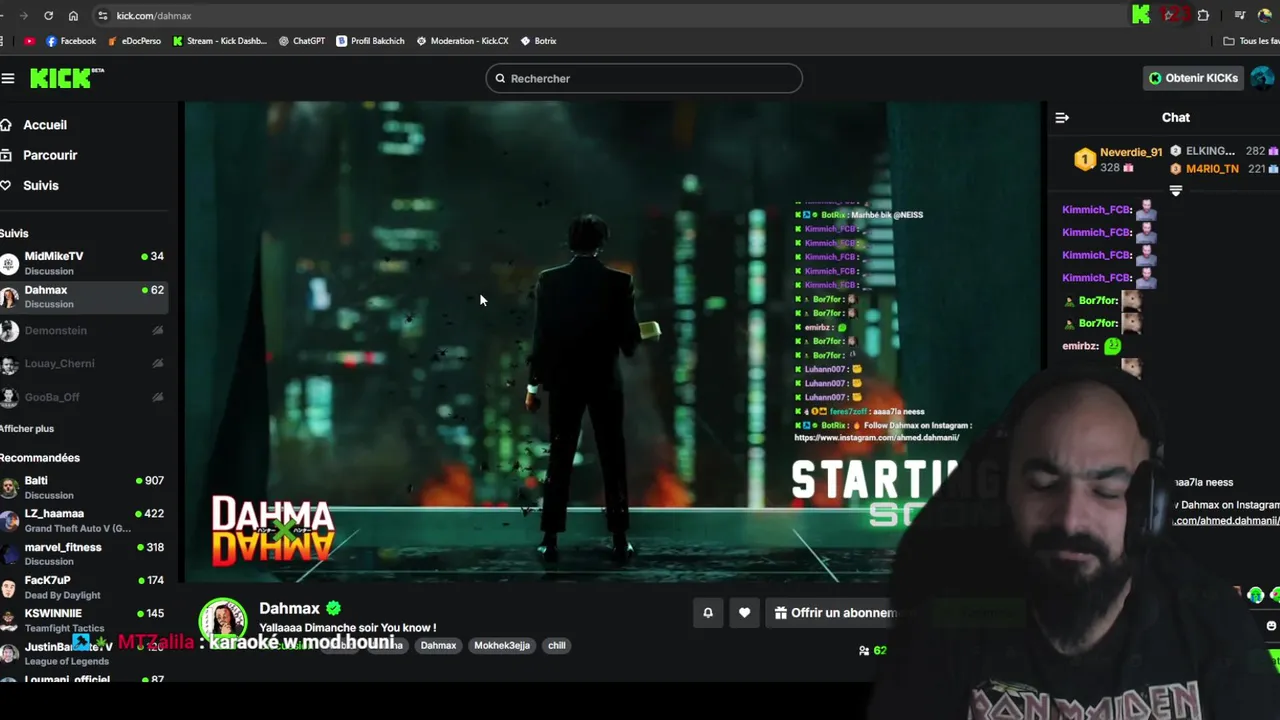Open the ChatGPT bookmark

click(302, 41)
